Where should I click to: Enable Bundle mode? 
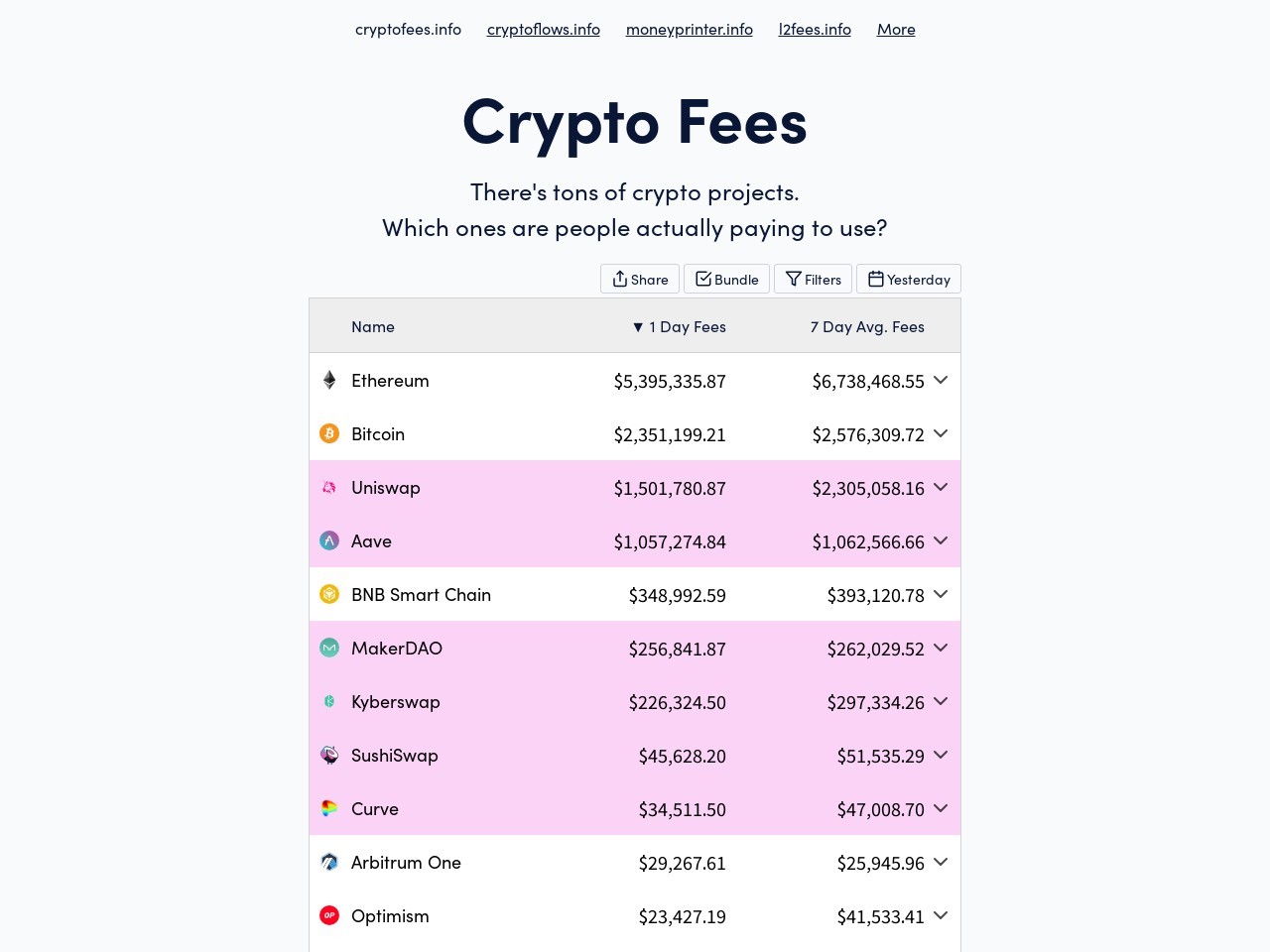tap(726, 279)
